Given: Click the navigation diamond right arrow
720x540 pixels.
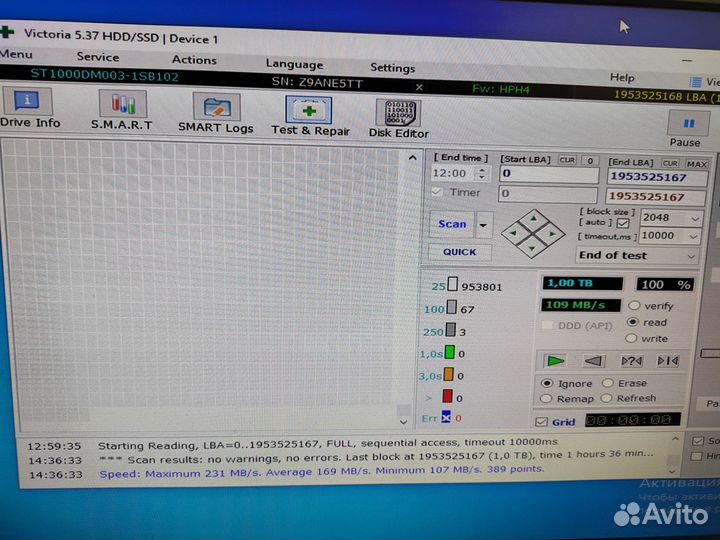Looking at the screenshot, I should (x=552, y=234).
